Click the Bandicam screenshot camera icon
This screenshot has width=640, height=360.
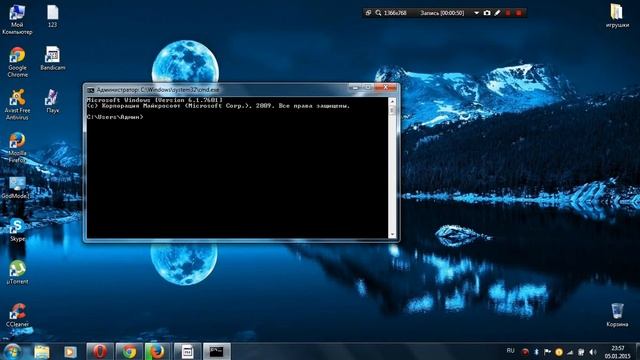[487, 13]
